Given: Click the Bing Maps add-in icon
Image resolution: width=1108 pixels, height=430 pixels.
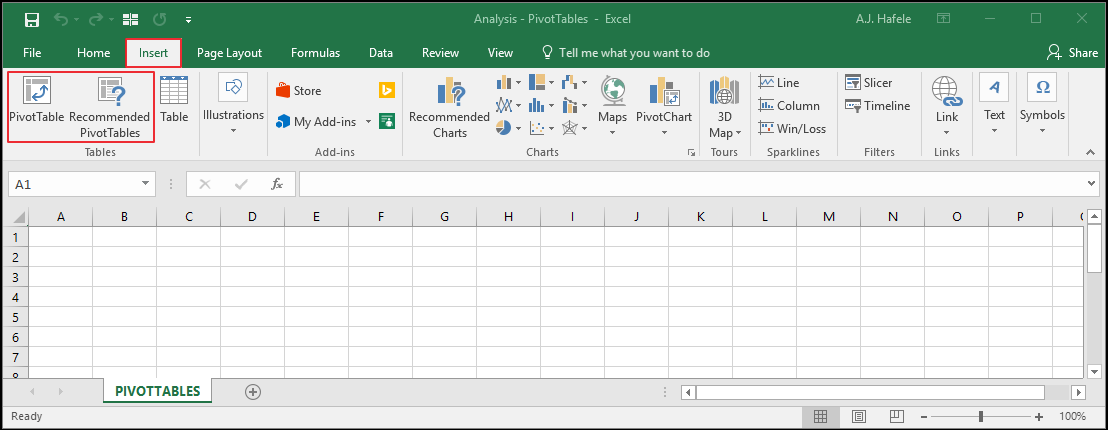Looking at the screenshot, I should tap(387, 90).
